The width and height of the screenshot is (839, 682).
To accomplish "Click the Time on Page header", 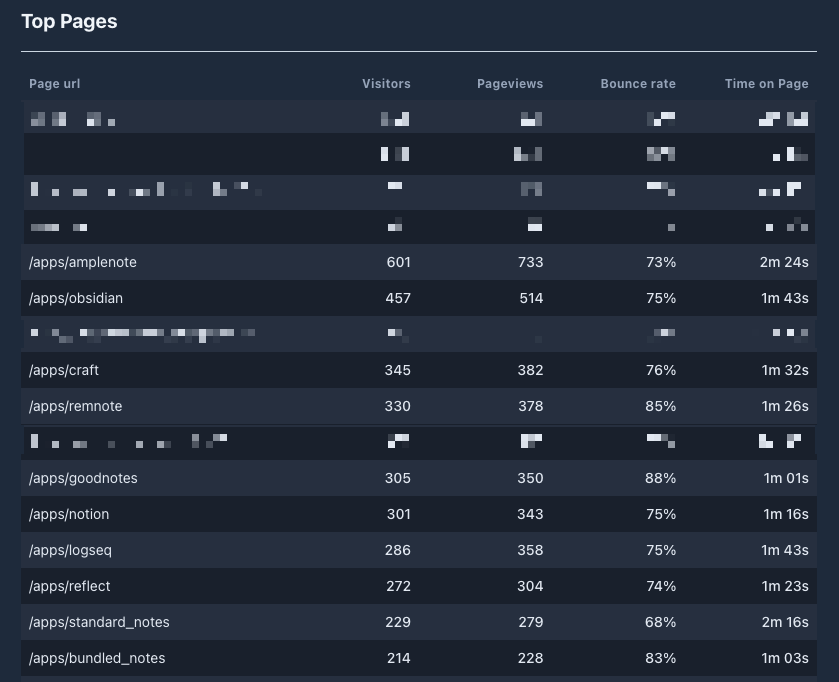I will click(766, 84).
